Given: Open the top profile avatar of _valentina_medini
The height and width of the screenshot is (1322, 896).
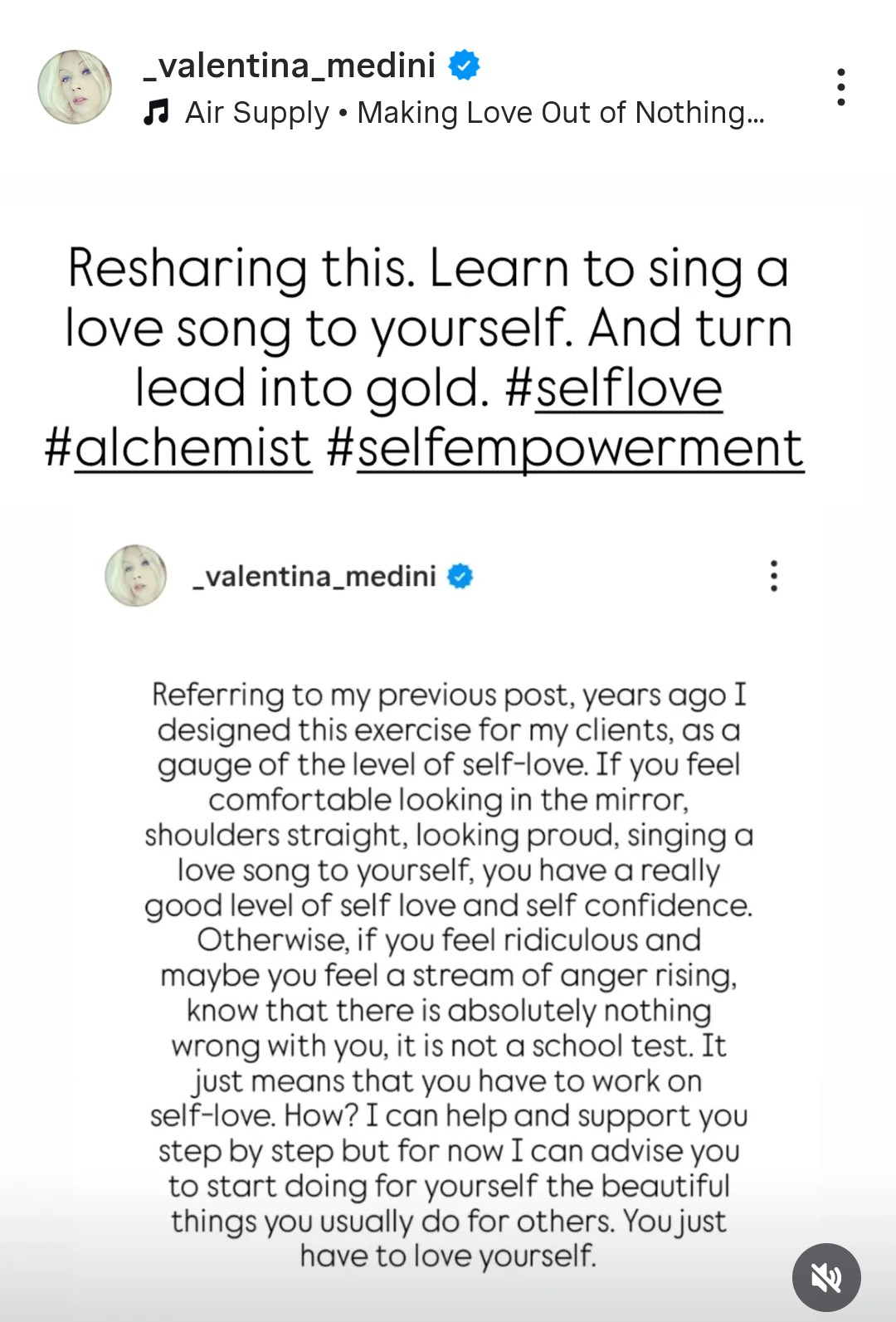Looking at the screenshot, I should coord(75,87).
